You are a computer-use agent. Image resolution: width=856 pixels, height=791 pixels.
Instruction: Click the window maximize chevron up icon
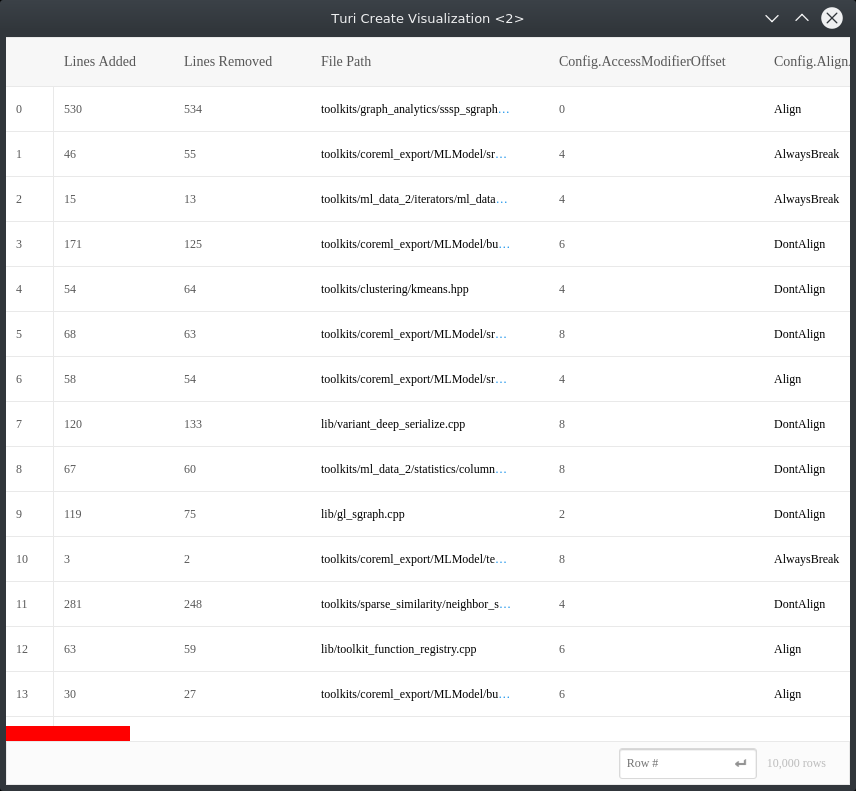801,18
